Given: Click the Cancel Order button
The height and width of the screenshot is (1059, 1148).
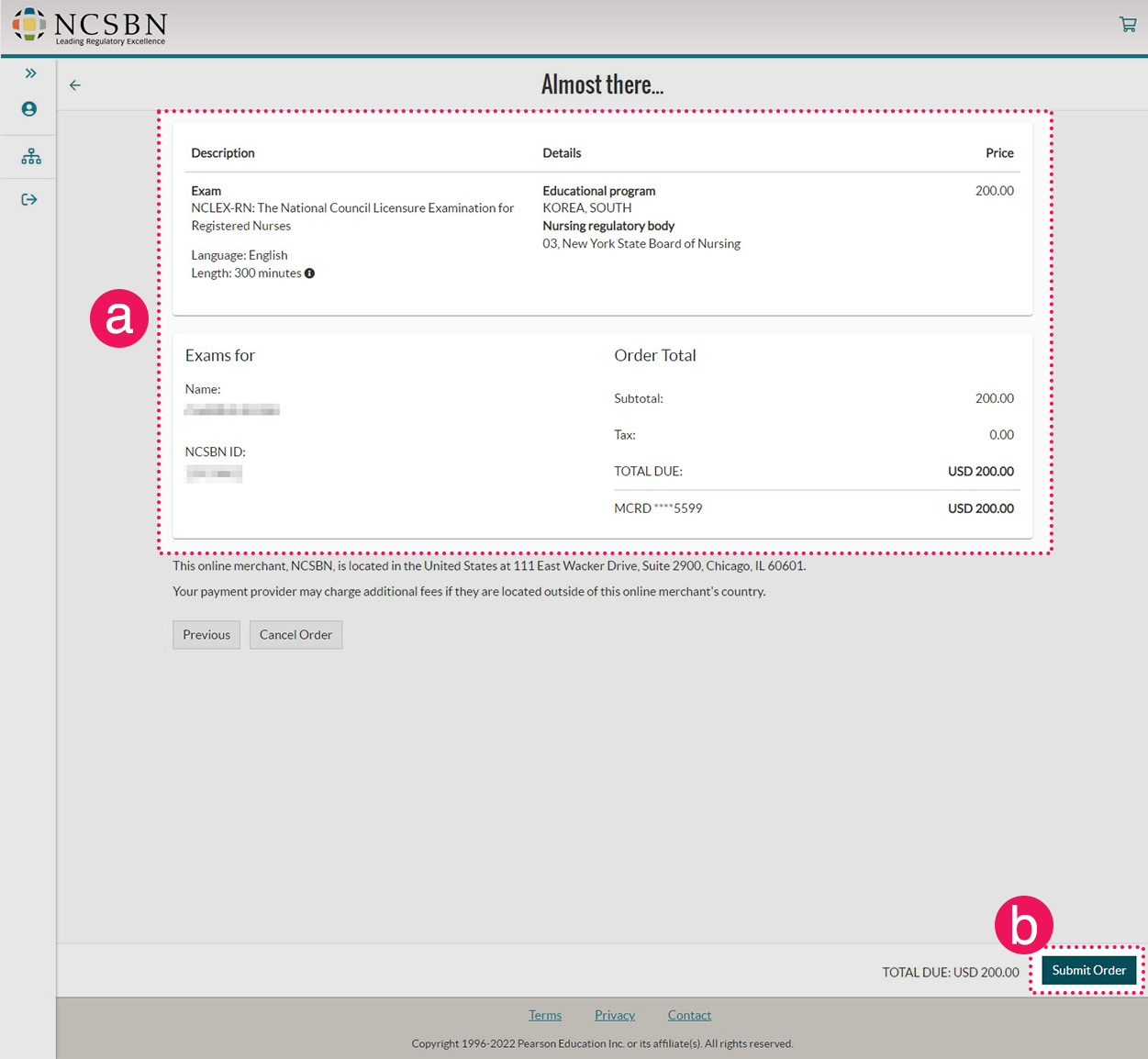Looking at the screenshot, I should 295,635.
